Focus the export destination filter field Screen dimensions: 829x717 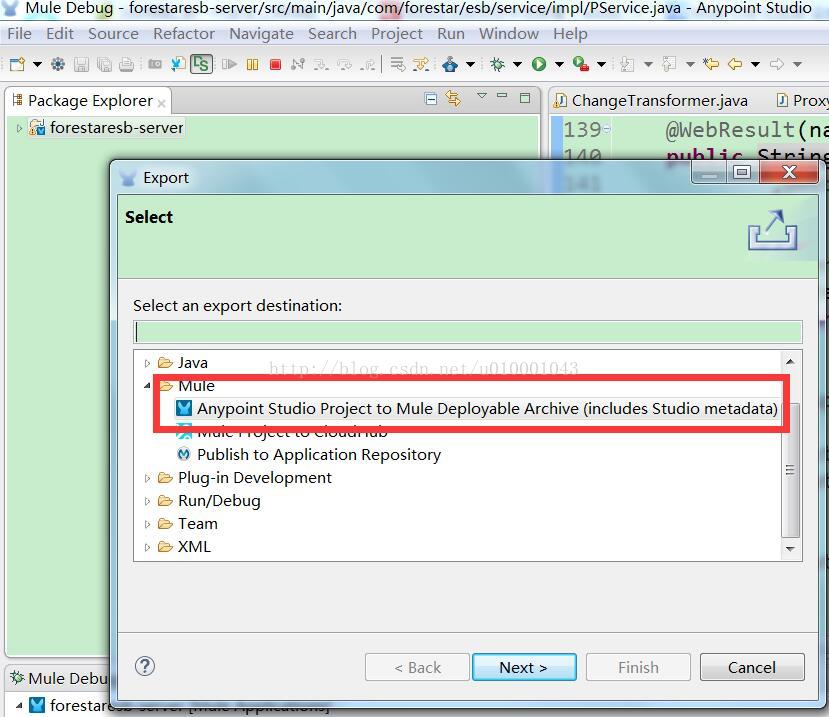coord(468,332)
